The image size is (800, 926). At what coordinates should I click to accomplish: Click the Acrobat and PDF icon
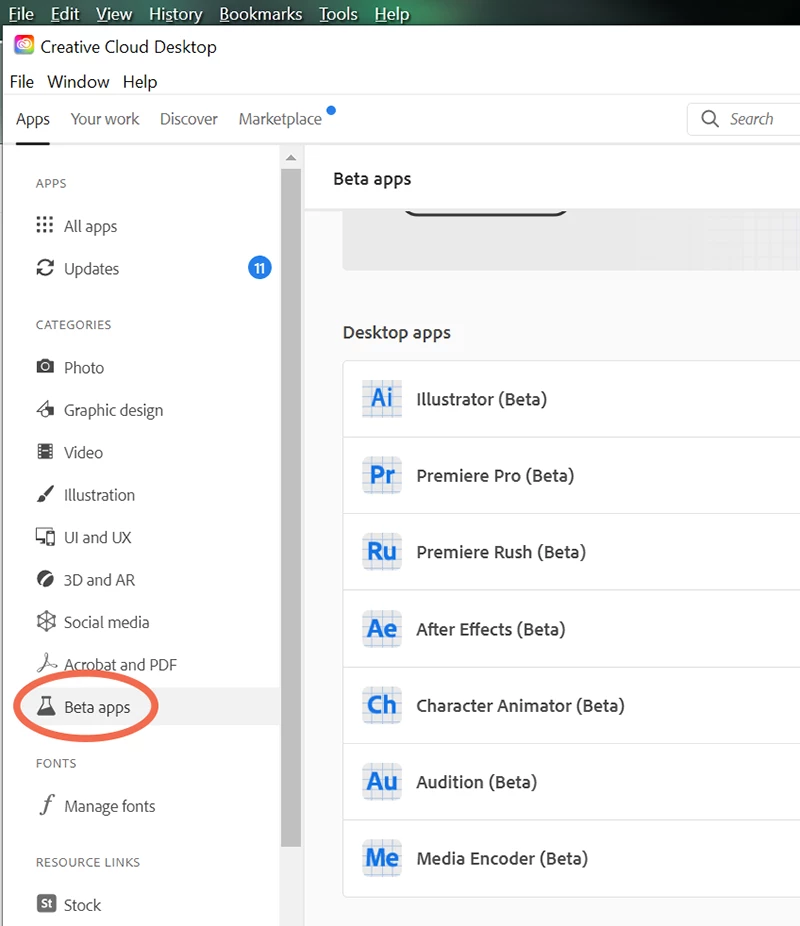pos(46,663)
